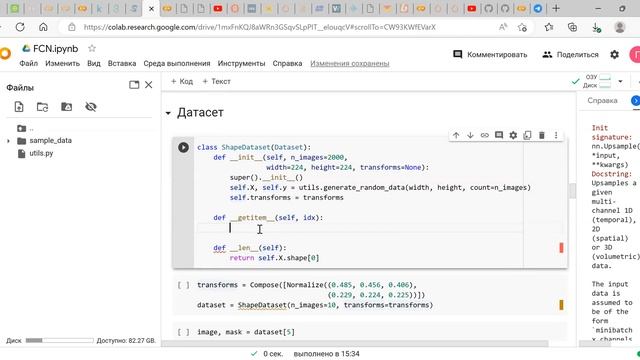The image size is (640, 360).
Task: Open Files panel in new window
Action: 134,85
